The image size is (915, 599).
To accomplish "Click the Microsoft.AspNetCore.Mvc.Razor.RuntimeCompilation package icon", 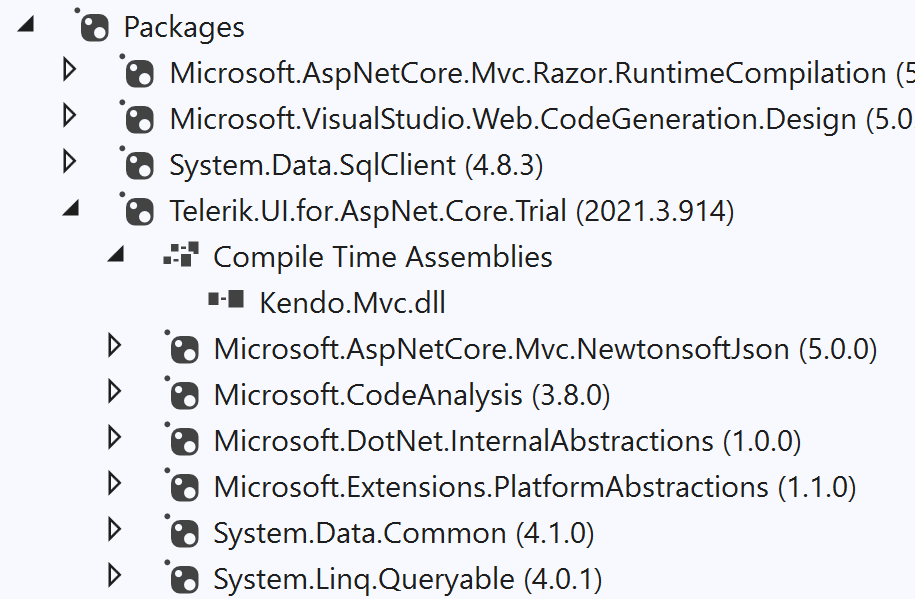I will tap(138, 73).
